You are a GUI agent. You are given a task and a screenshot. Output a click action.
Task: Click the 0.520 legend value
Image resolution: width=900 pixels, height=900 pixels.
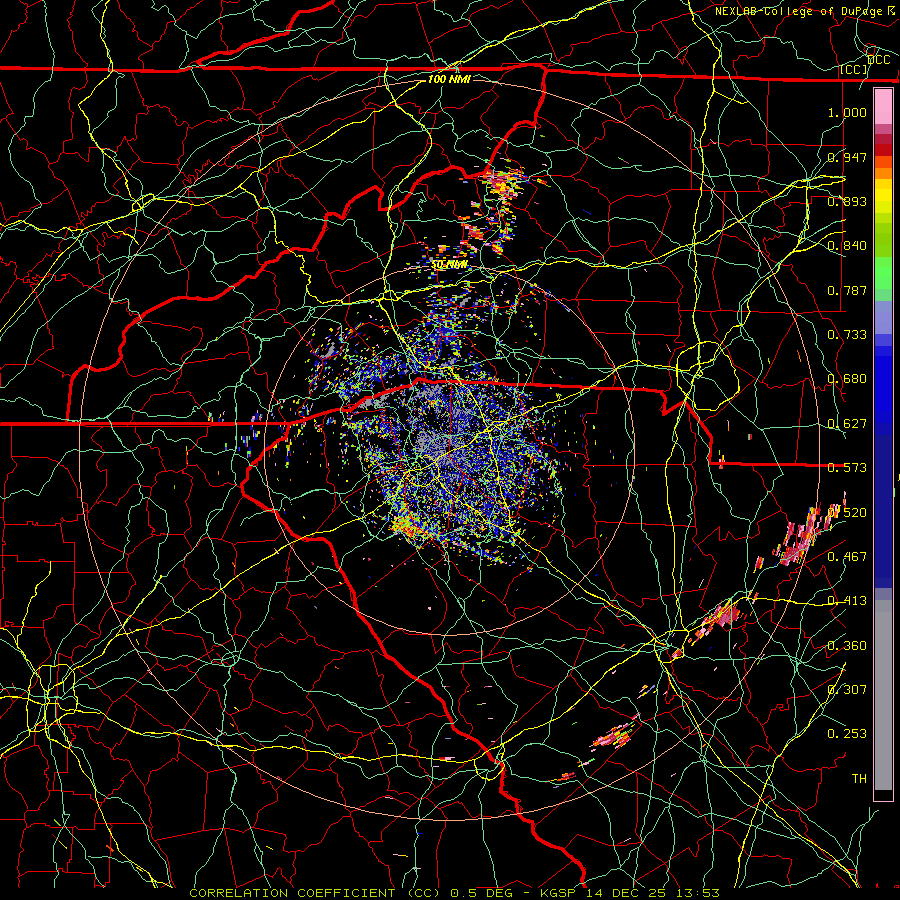point(847,513)
